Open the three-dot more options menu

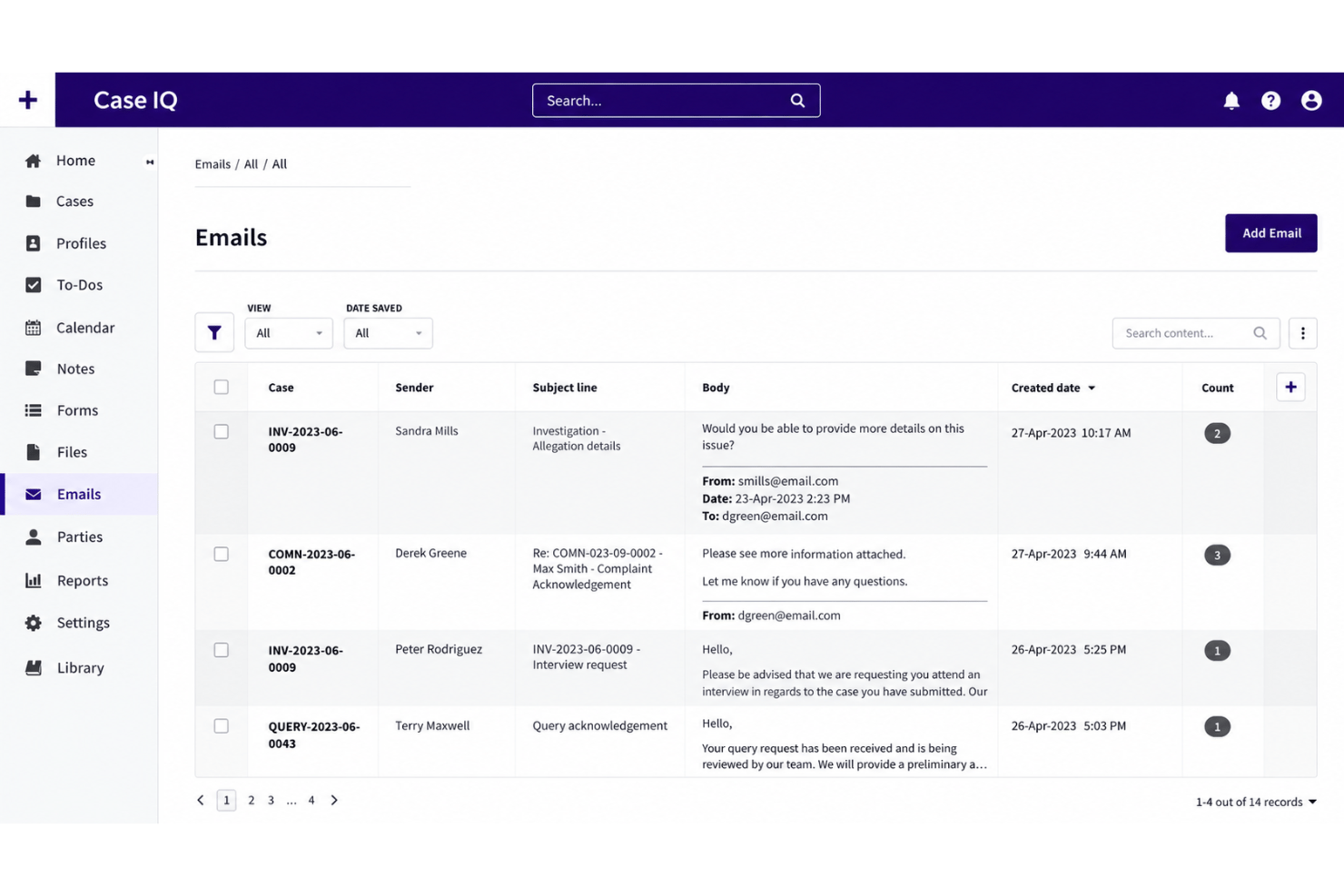(1302, 333)
